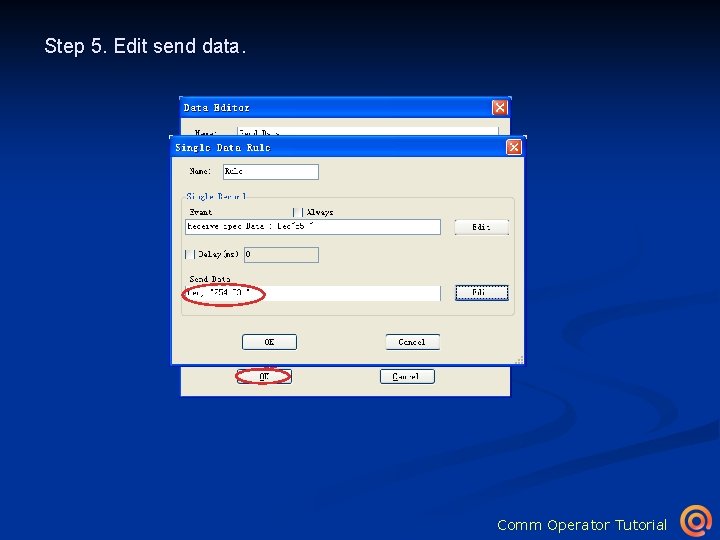720x540 pixels.
Task: Click the resize grip of Single Data Rule
Action: pyautogui.click(x=519, y=360)
